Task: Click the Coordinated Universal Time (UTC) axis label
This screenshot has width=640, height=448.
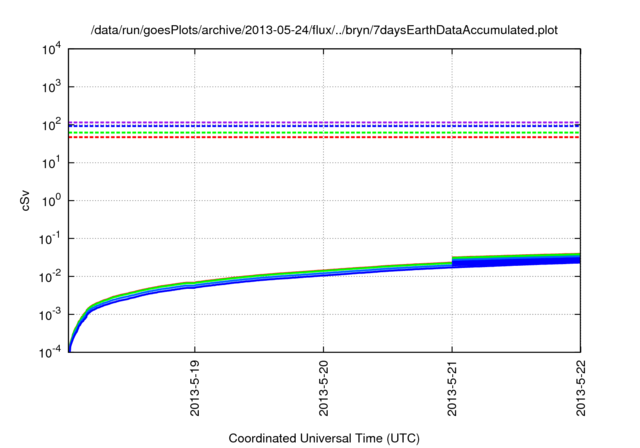Action: 324,439
